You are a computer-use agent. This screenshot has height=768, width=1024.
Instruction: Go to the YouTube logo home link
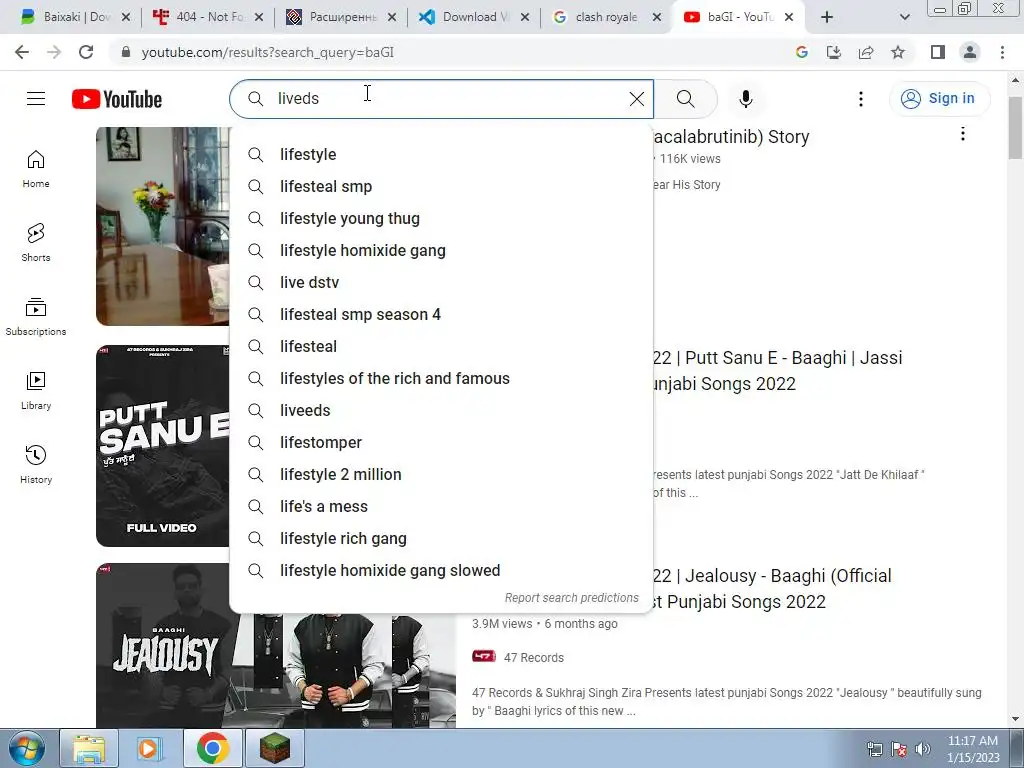coord(117,99)
